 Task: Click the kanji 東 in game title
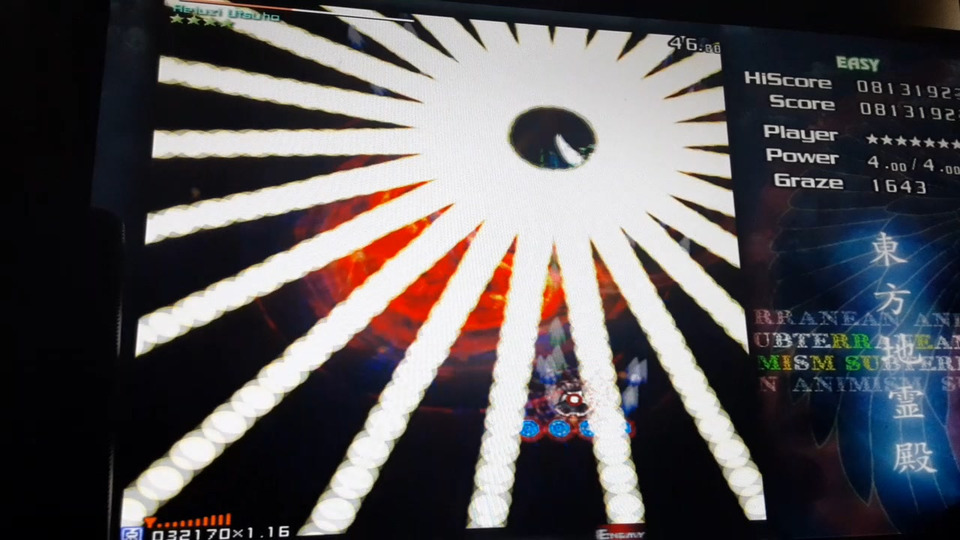pyautogui.click(x=888, y=250)
